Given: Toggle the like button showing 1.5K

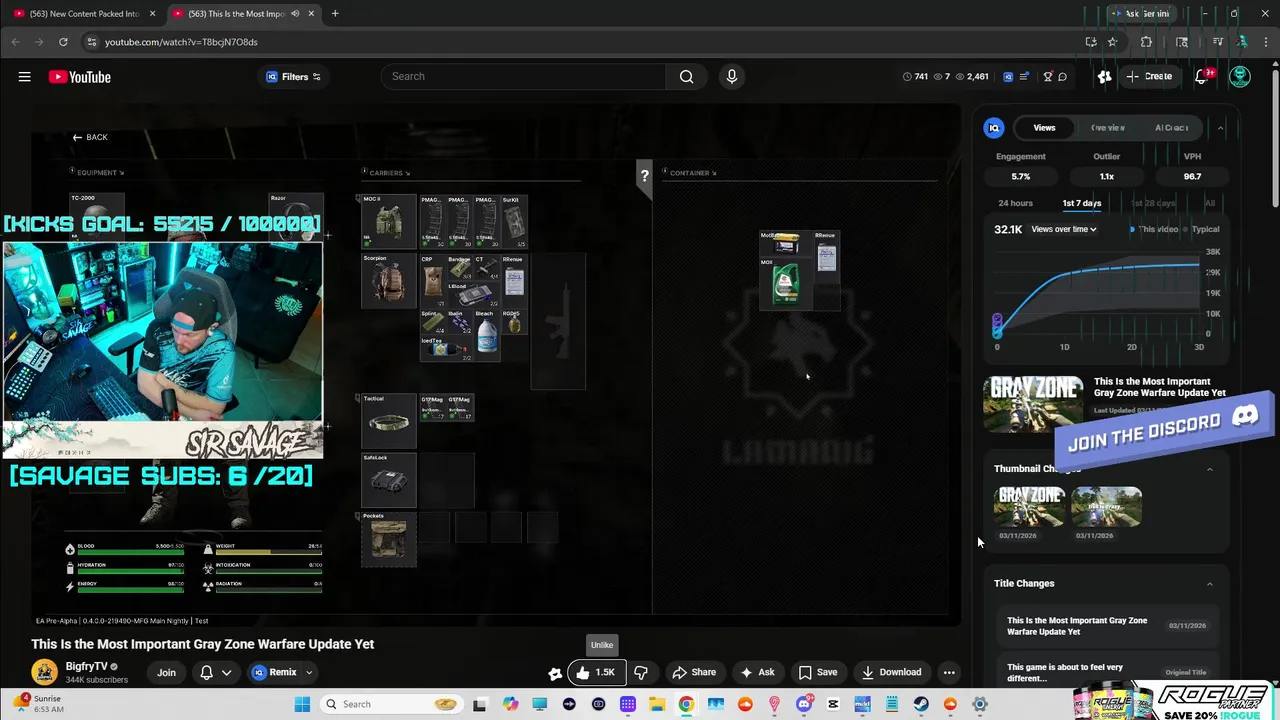Looking at the screenshot, I should pos(597,672).
